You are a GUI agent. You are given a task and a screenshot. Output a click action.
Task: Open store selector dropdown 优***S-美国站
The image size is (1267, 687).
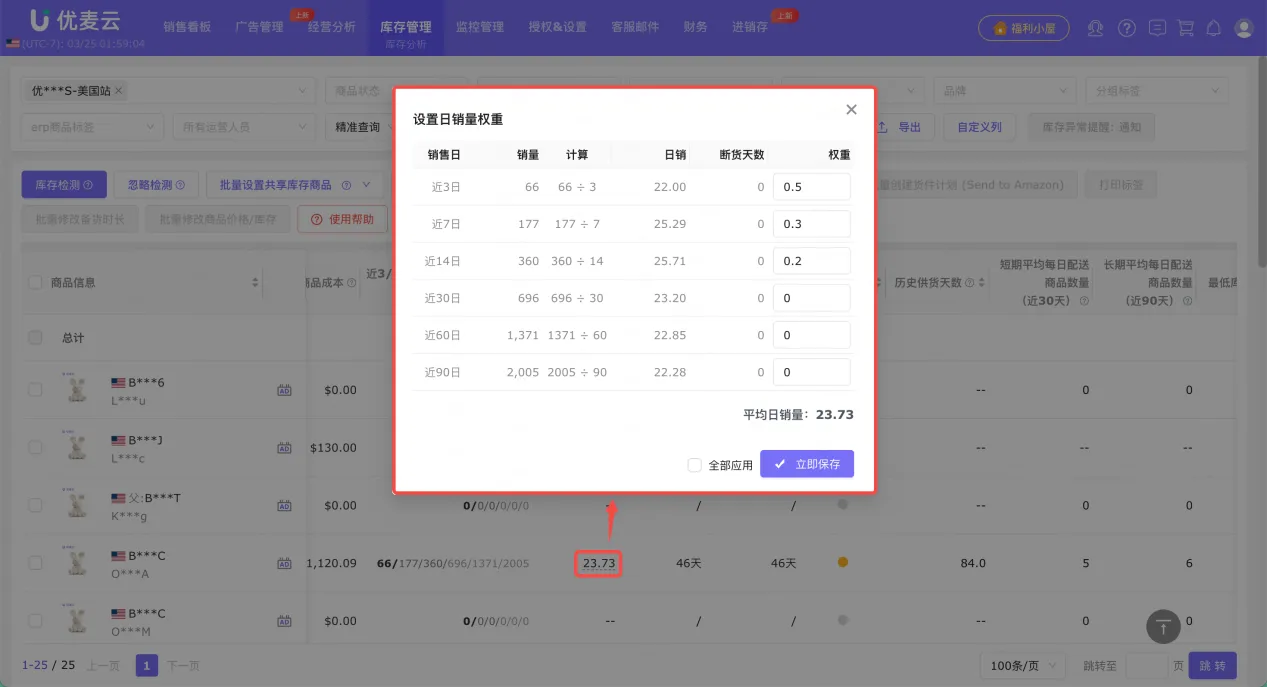click(x=168, y=91)
